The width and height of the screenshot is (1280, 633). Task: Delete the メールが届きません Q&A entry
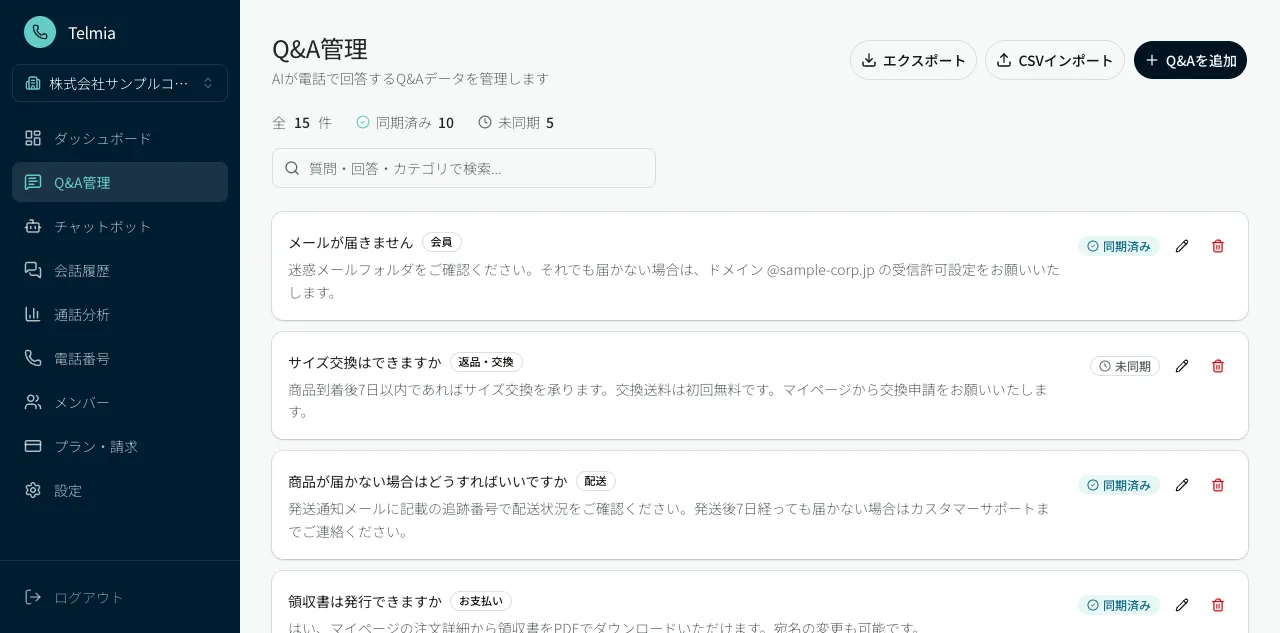[x=1218, y=246]
